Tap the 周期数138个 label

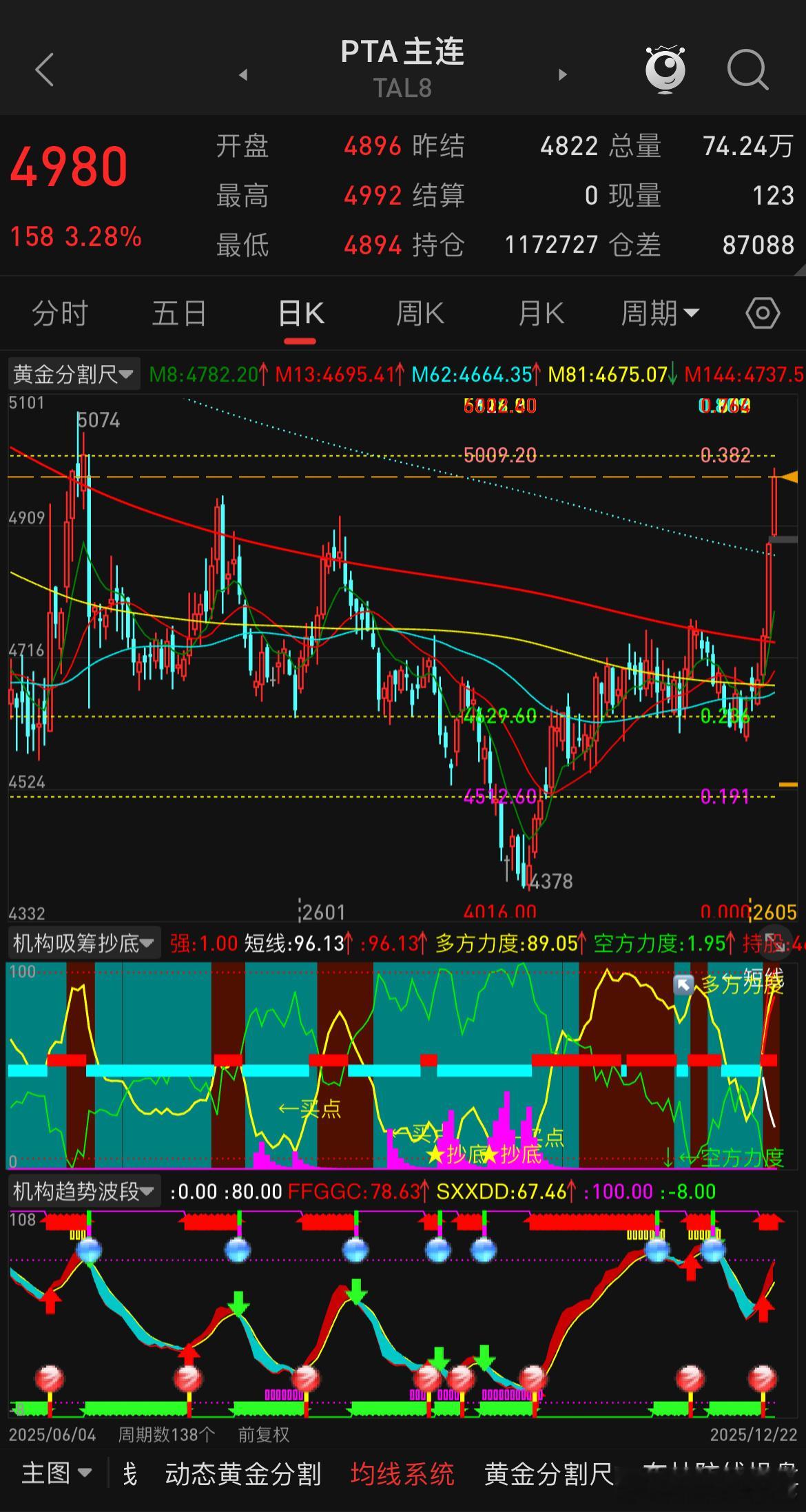coord(167,1434)
